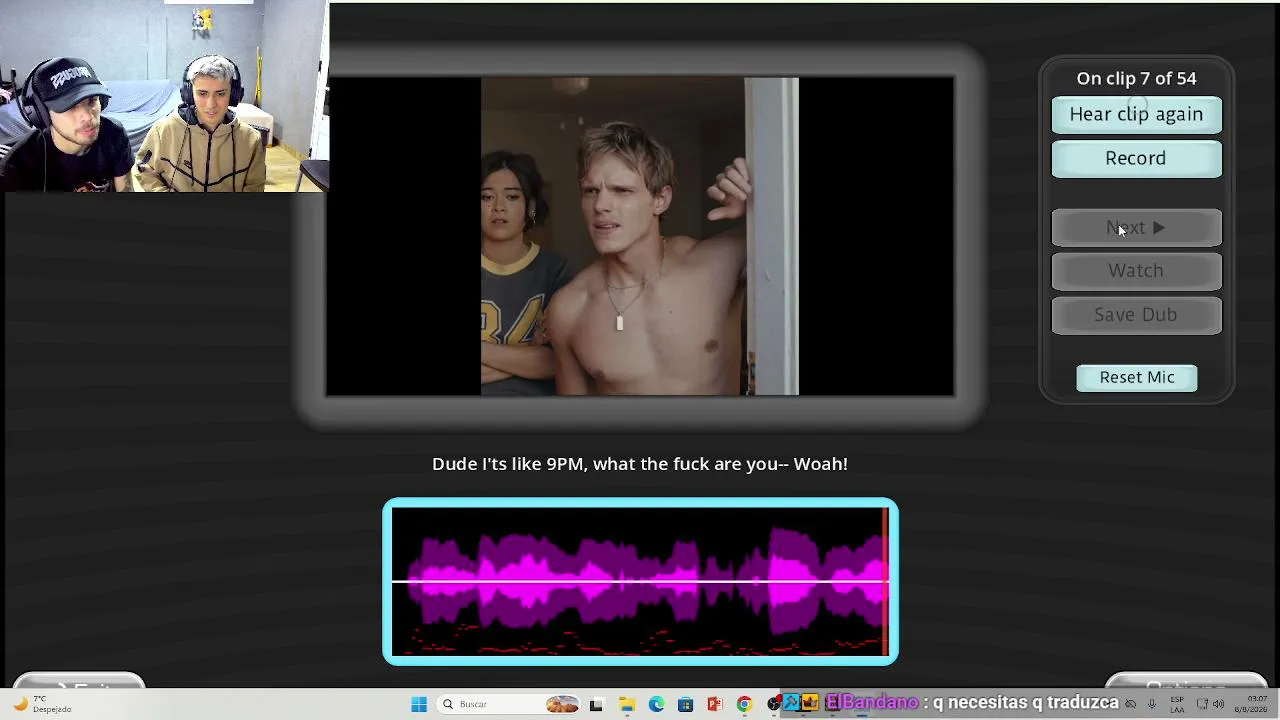Open OBS Studio from the taskbar
Screen dimensions: 1280x720
773,704
